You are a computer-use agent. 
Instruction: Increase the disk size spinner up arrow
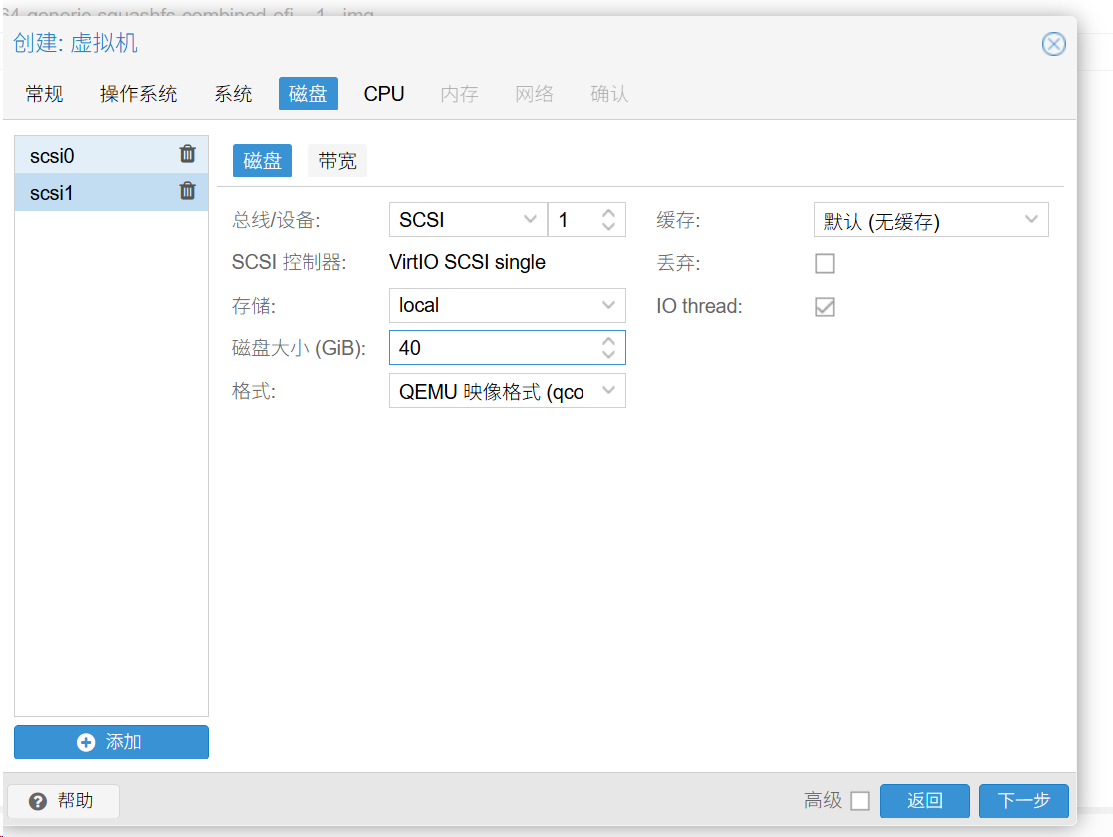tap(608, 341)
